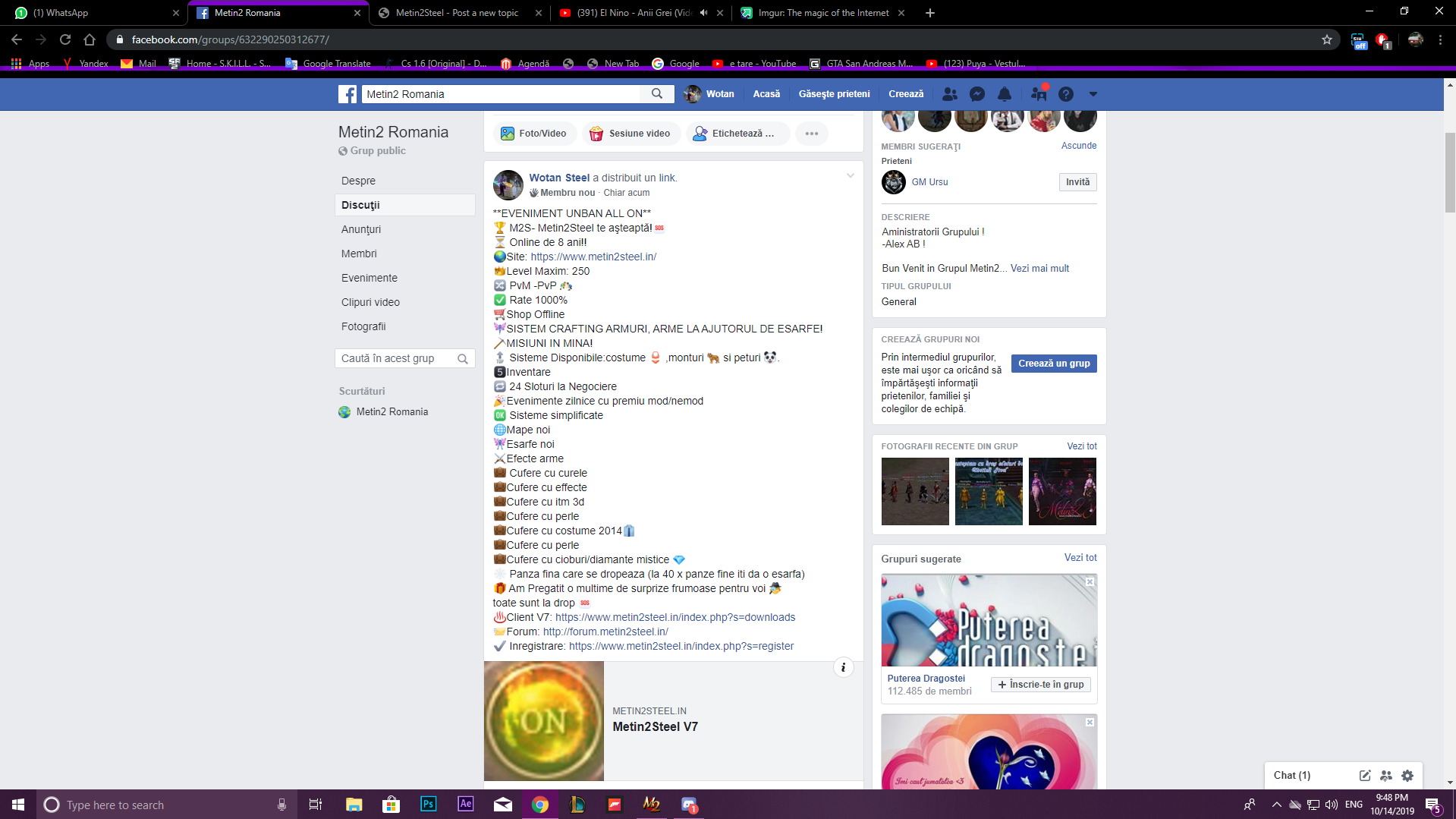This screenshot has height=819, width=1456.
Task: Click the three-dots more options button in composer
Action: (x=812, y=134)
